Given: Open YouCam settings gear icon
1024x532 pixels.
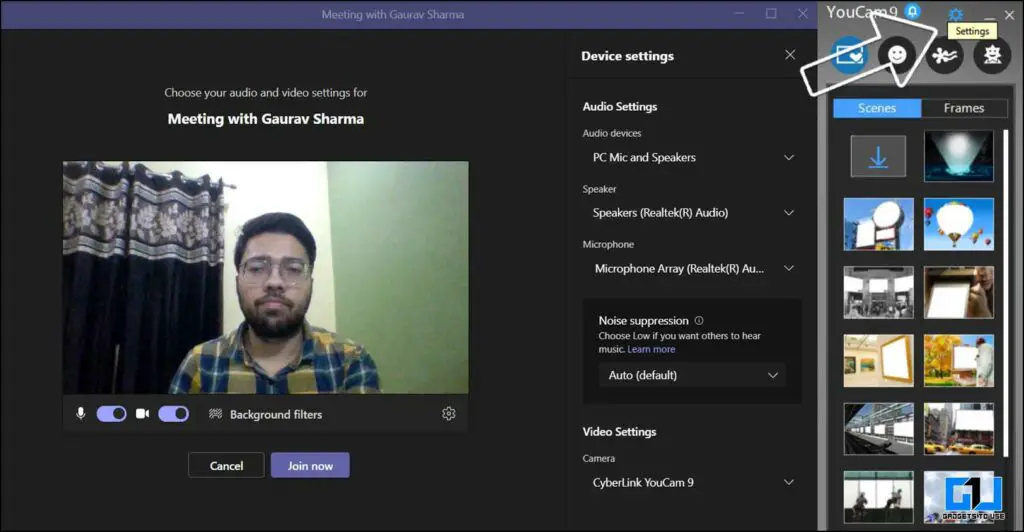Looking at the screenshot, I should (955, 14).
